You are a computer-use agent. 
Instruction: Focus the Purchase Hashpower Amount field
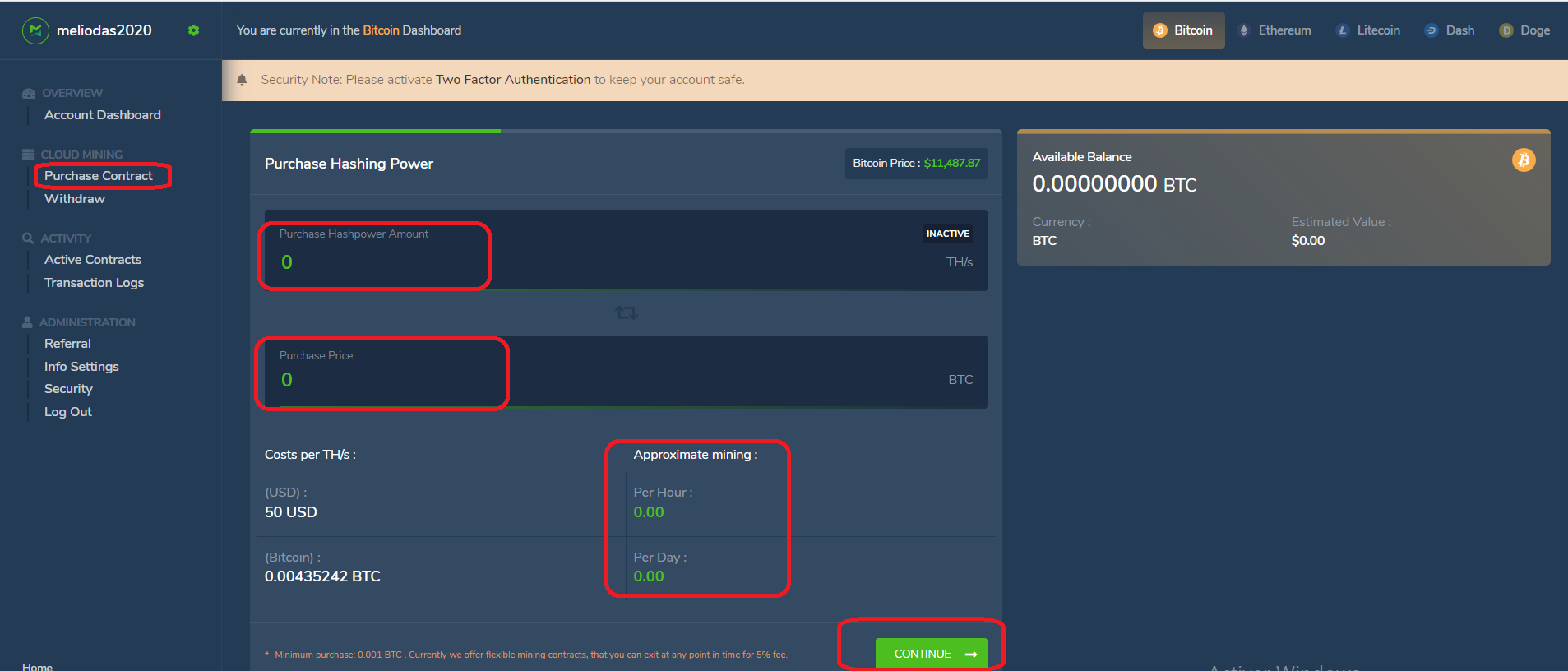point(626,250)
